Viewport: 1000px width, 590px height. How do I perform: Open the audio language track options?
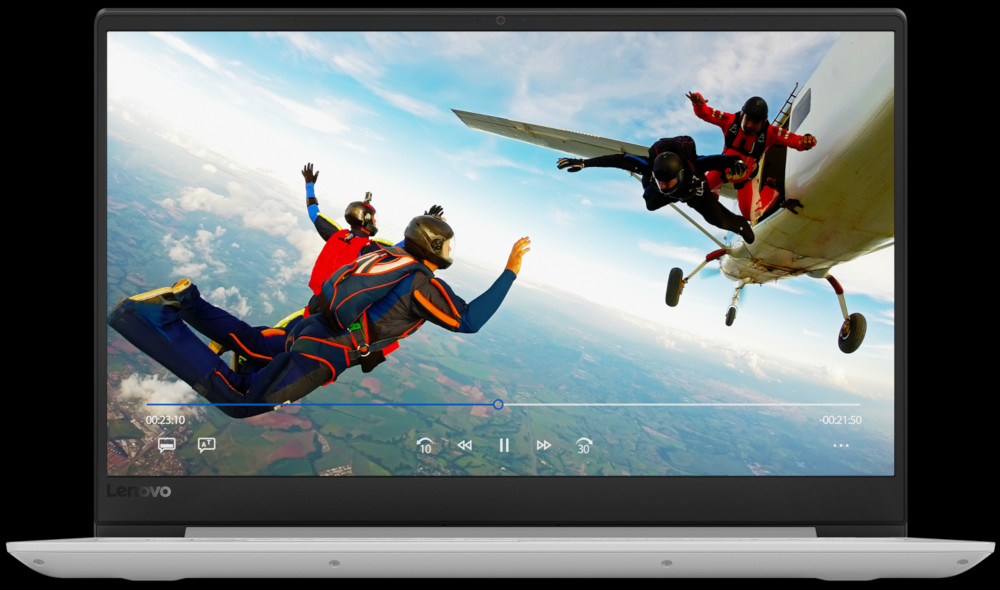coord(206,445)
